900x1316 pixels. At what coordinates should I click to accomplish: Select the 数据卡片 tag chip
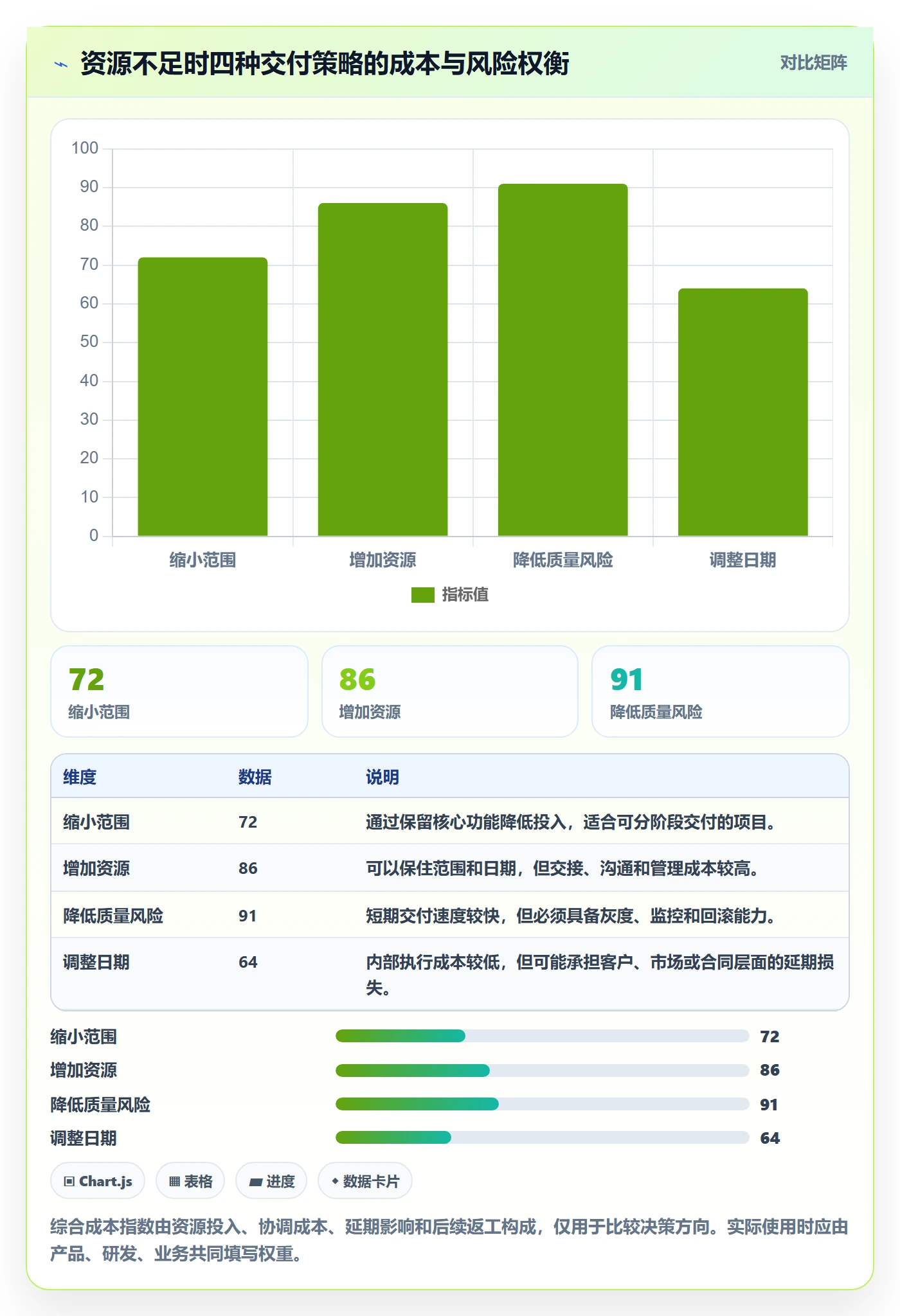tap(365, 1181)
